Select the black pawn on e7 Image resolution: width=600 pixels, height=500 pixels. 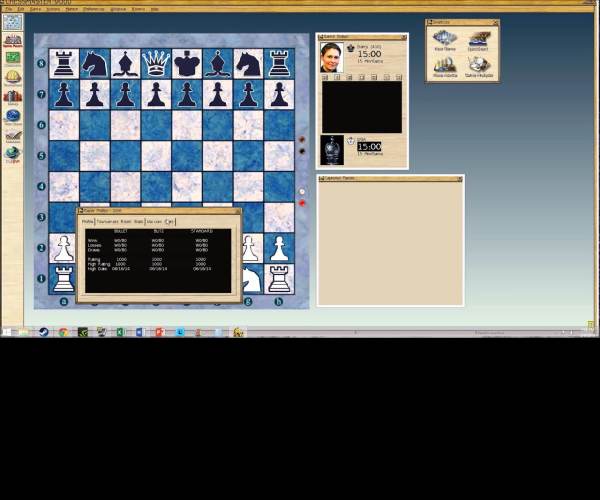tap(187, 94)
